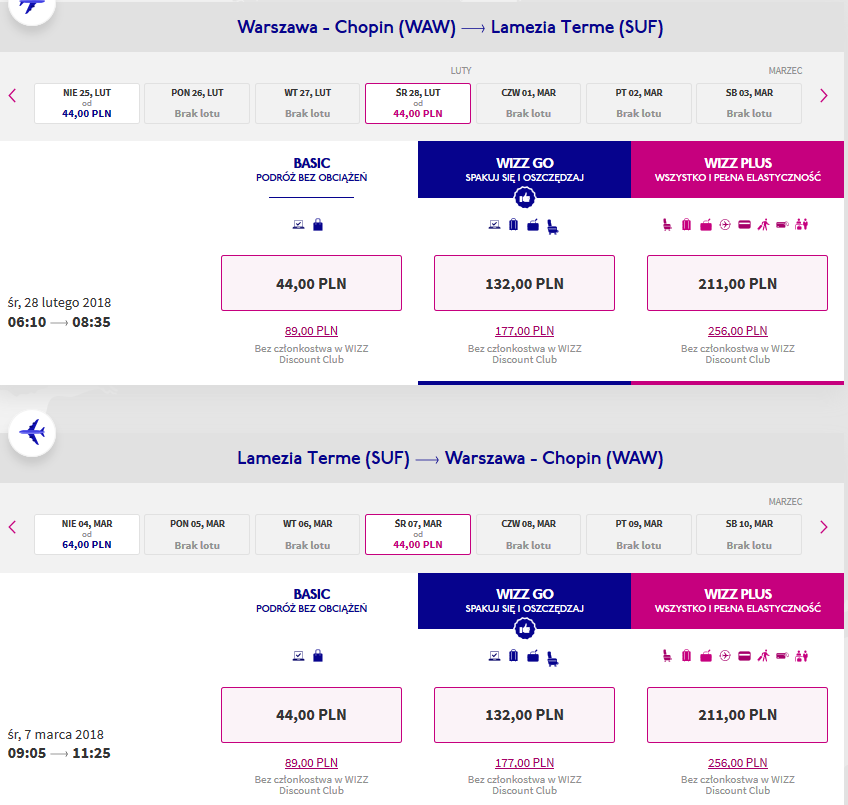
Task: Click small bag icon in return BASIC column
Action: pyautogui.click(x=318, y=656)
